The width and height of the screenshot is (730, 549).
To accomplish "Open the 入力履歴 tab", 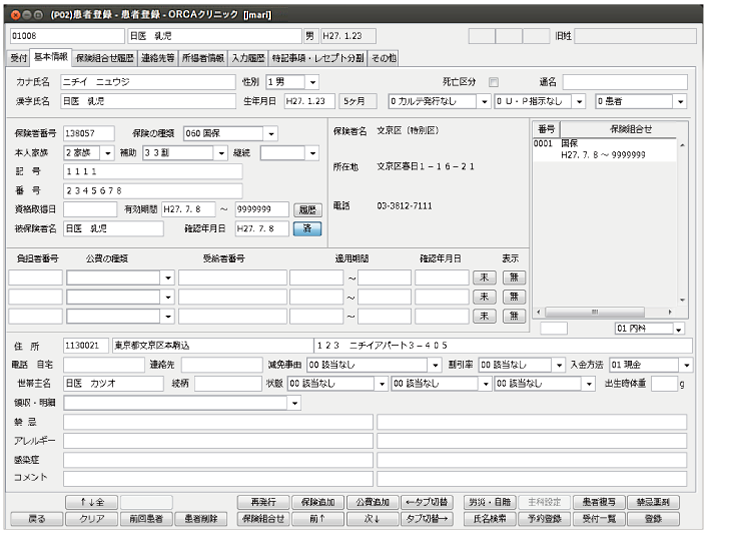I will pyautogui.click(x=248, y=58).
